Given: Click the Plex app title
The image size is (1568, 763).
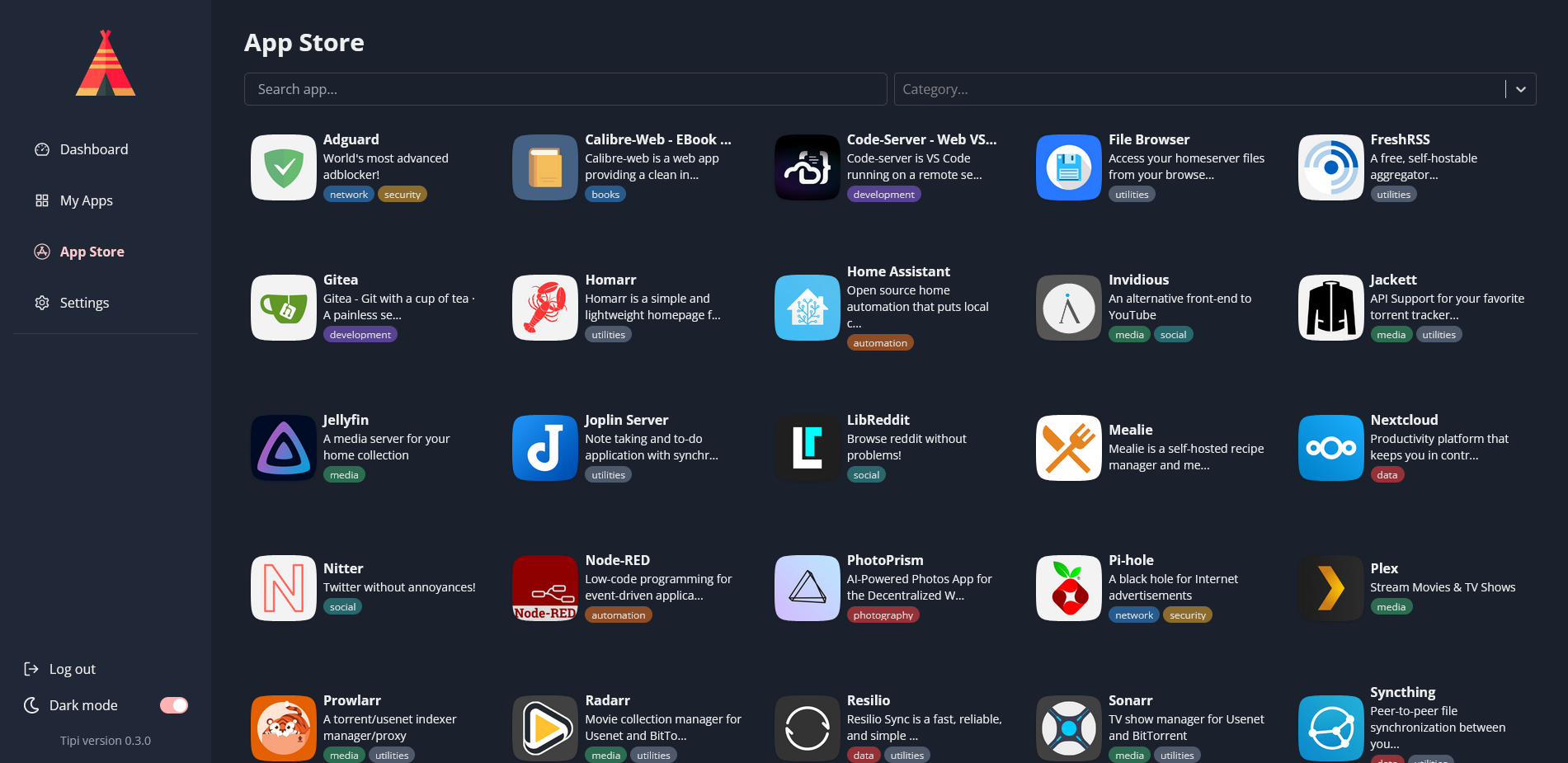Looking at the screenshot, I should [1384, 568].
